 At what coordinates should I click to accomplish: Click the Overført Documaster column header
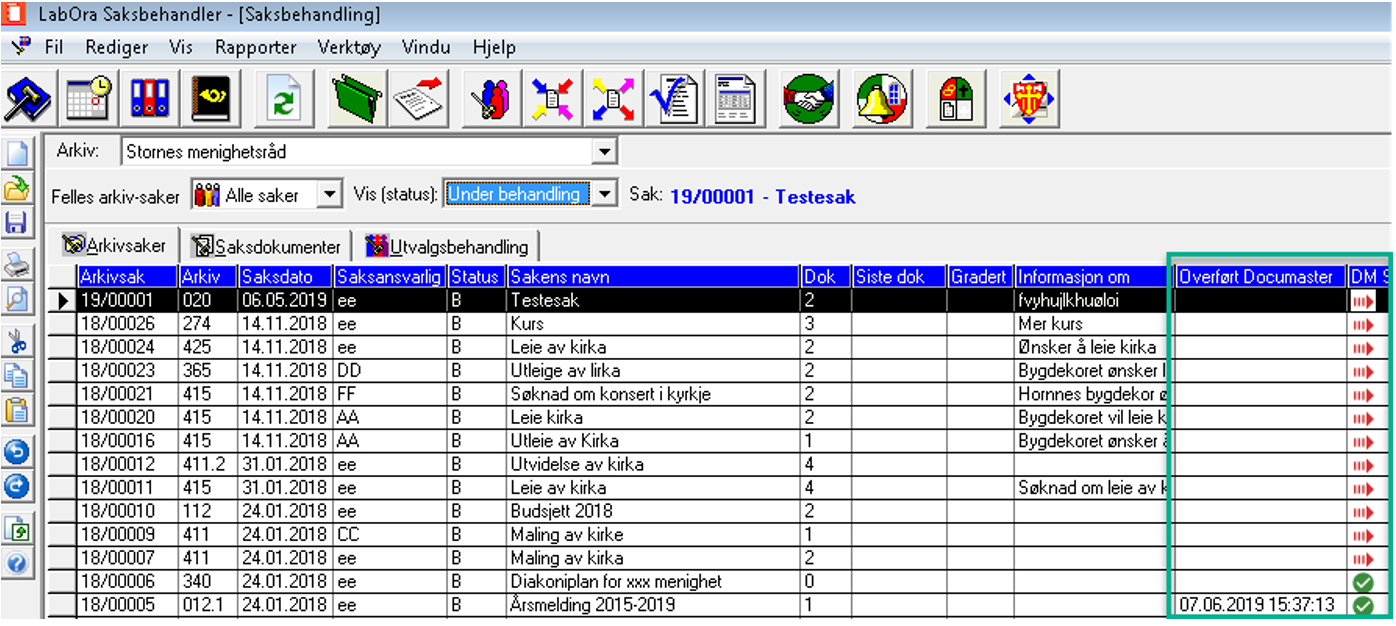coord(1260,277)
